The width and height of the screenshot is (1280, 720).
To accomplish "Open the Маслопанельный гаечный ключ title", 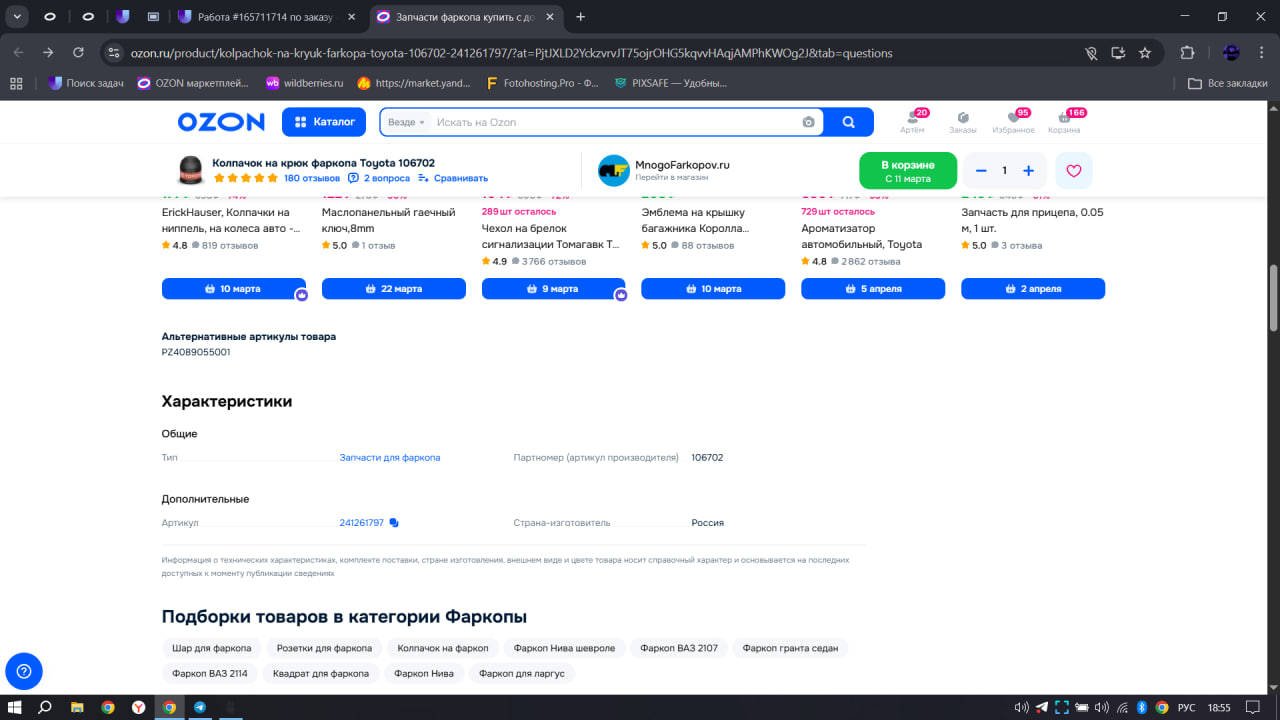I will (389, 220).
